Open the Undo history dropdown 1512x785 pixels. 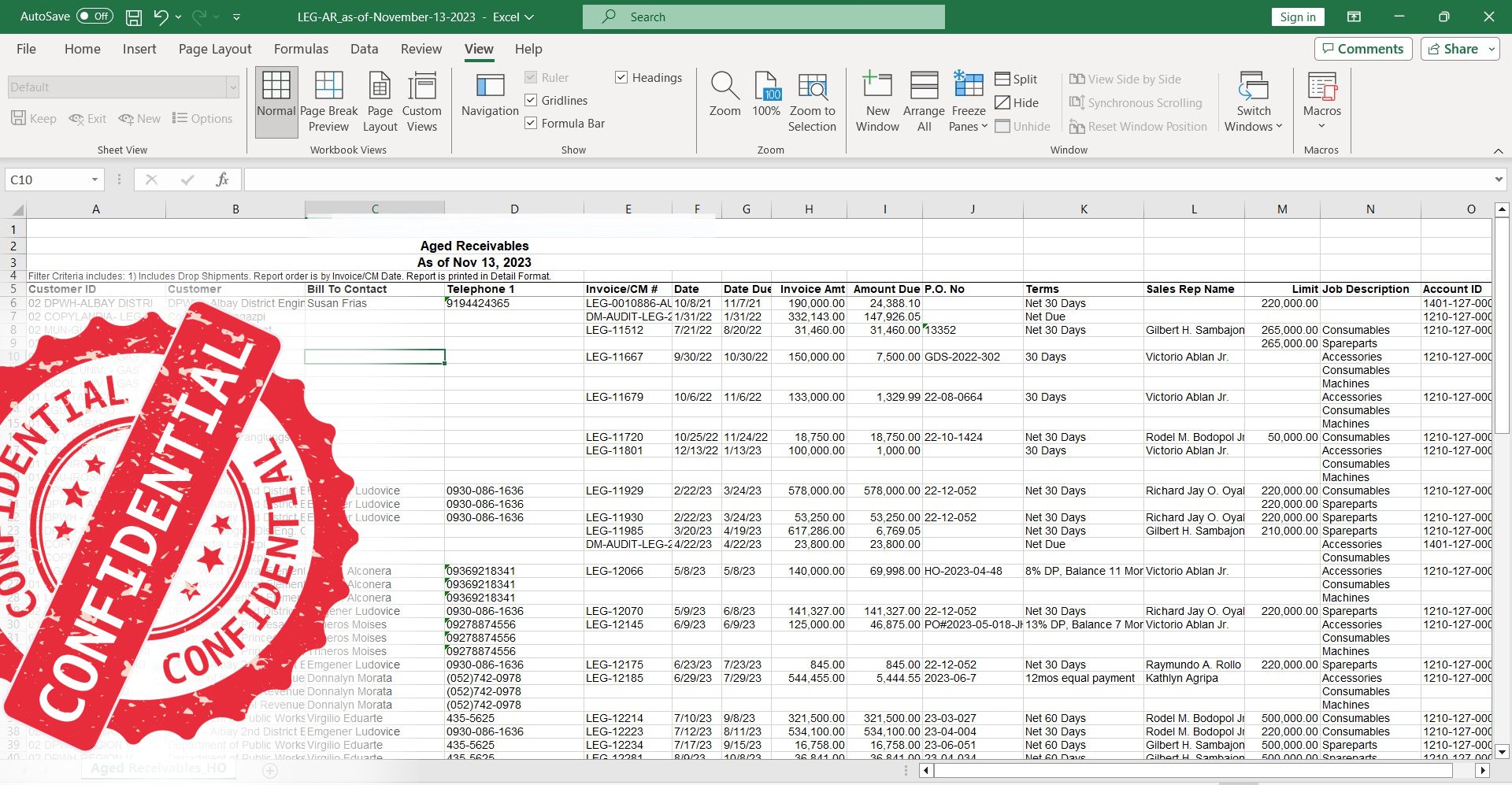[x=179, y=17]
